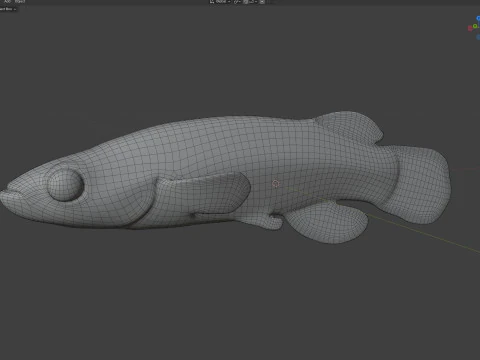Open the pivot point dropdown
The width and height of the screenshot is (480, 360).
coord(237,1)
